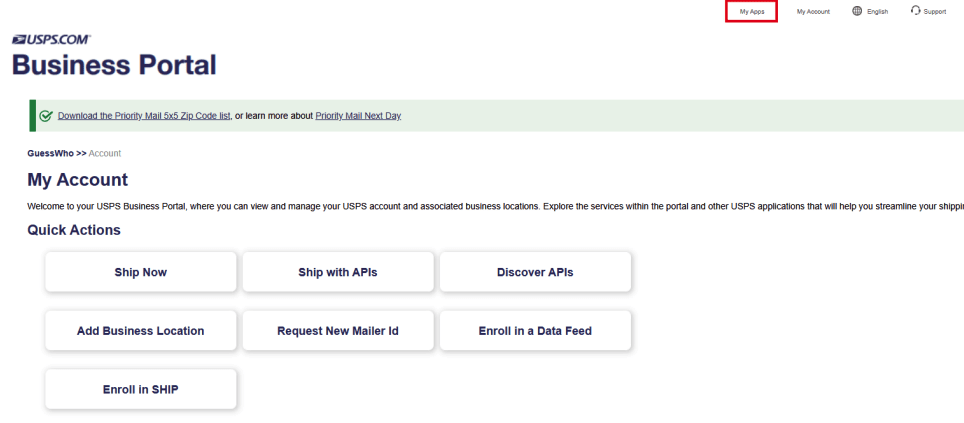Click the green checkmark notice icon

click(45, 116)
